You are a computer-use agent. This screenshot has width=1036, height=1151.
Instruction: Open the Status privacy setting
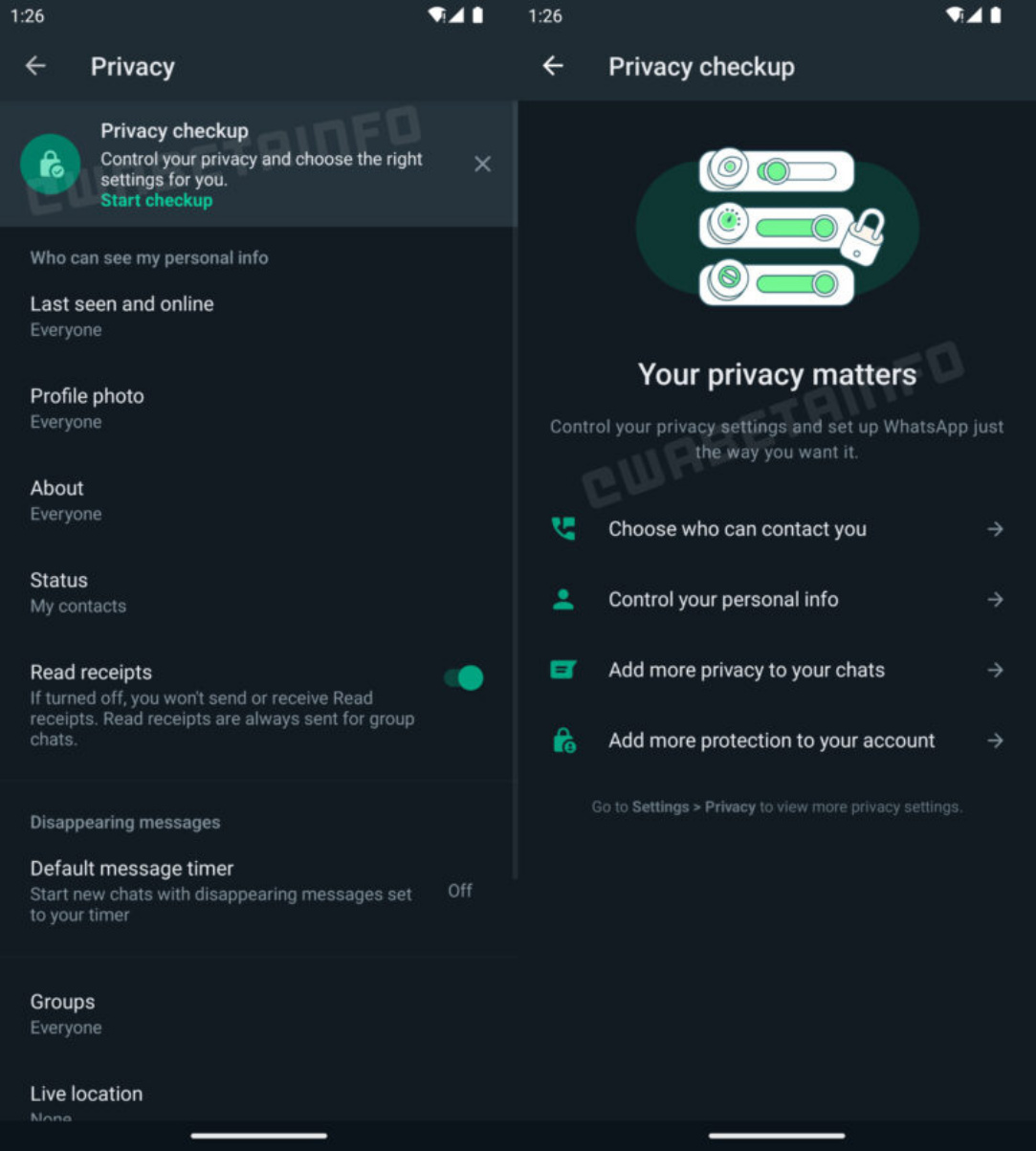[x=59, y=591]
